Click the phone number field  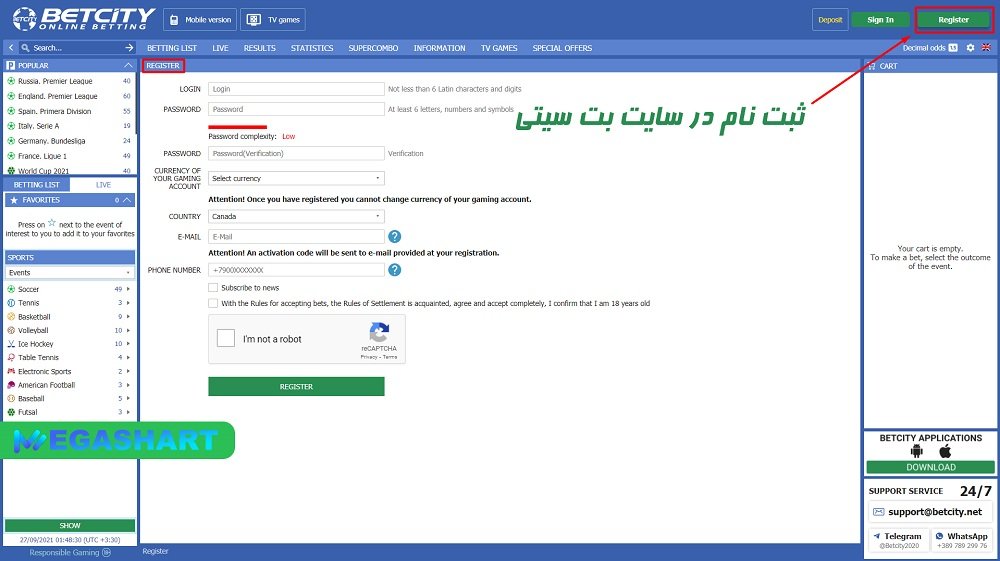tap(296, 270)
